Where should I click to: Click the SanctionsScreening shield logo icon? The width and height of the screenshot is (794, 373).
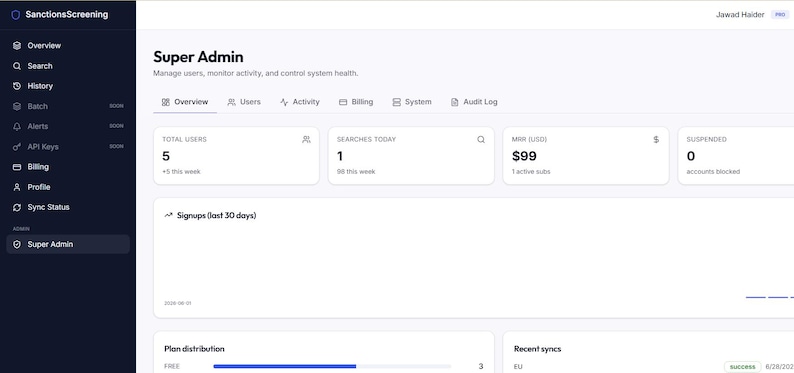(x=16, y=15)
